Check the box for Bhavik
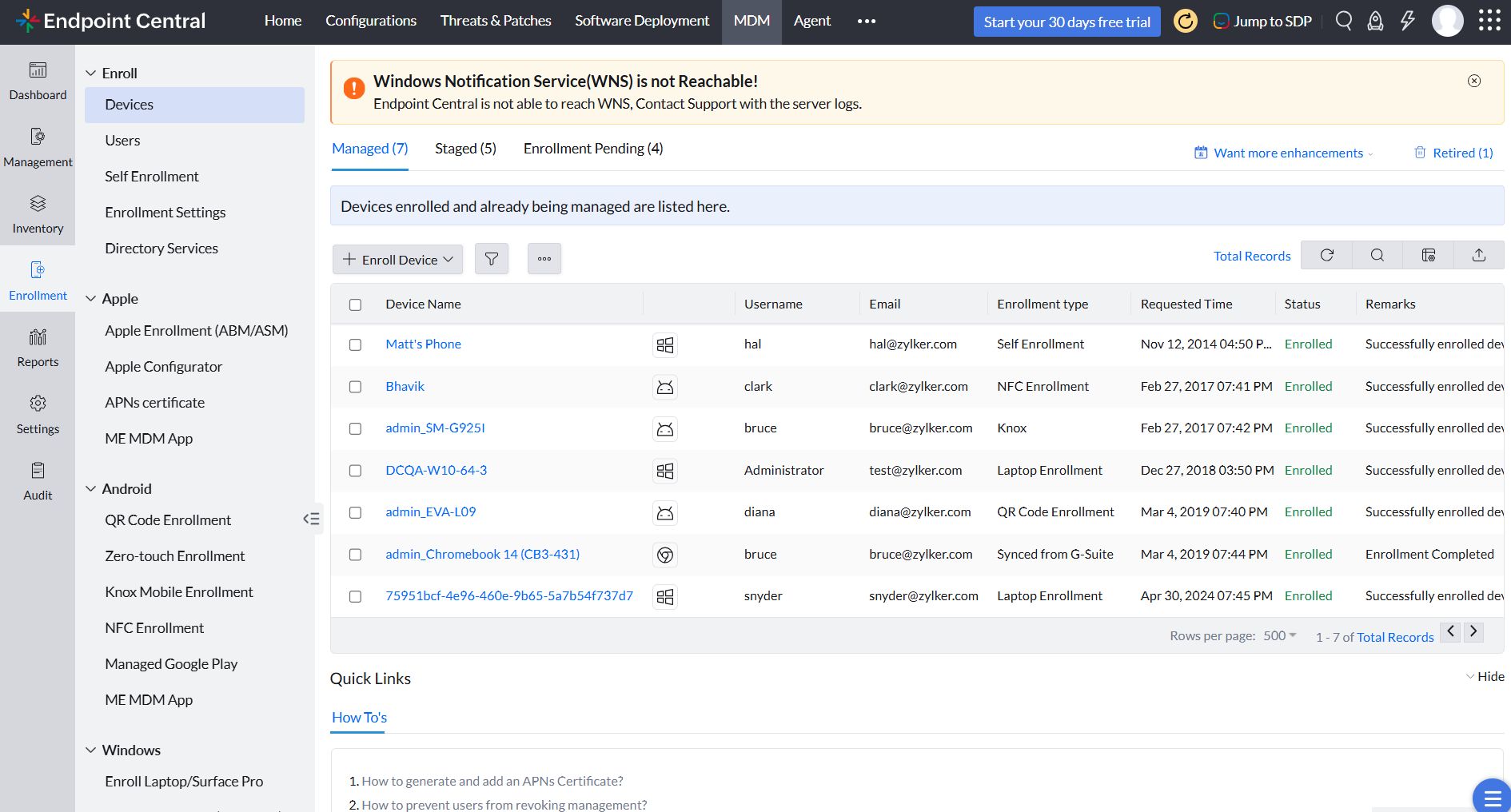 (x=355, y=387)
